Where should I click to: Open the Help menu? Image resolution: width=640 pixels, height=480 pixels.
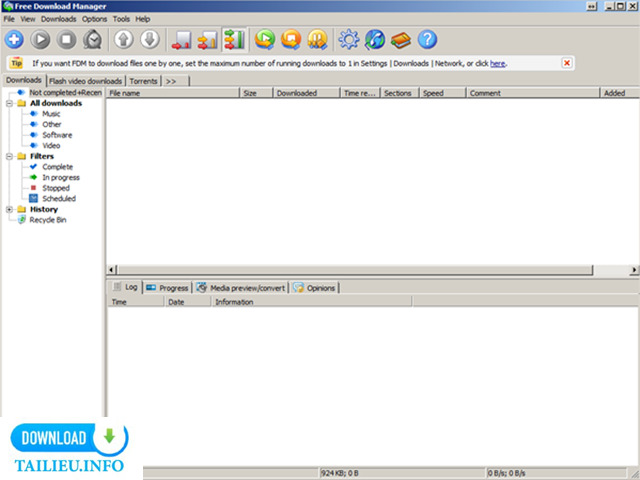[143, 19]
